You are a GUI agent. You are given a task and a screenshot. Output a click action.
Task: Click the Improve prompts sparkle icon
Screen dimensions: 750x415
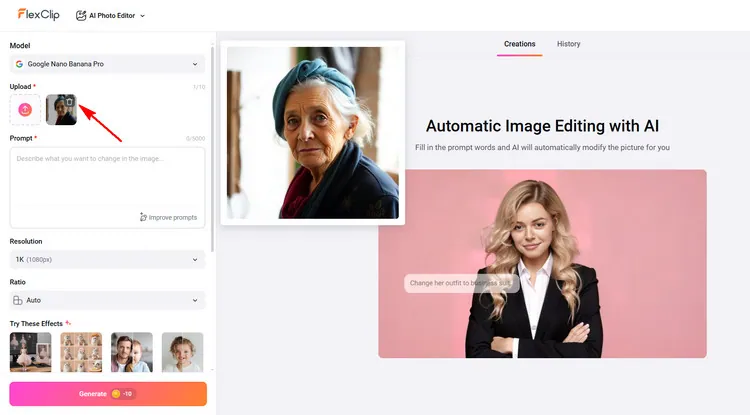(143, 218)
